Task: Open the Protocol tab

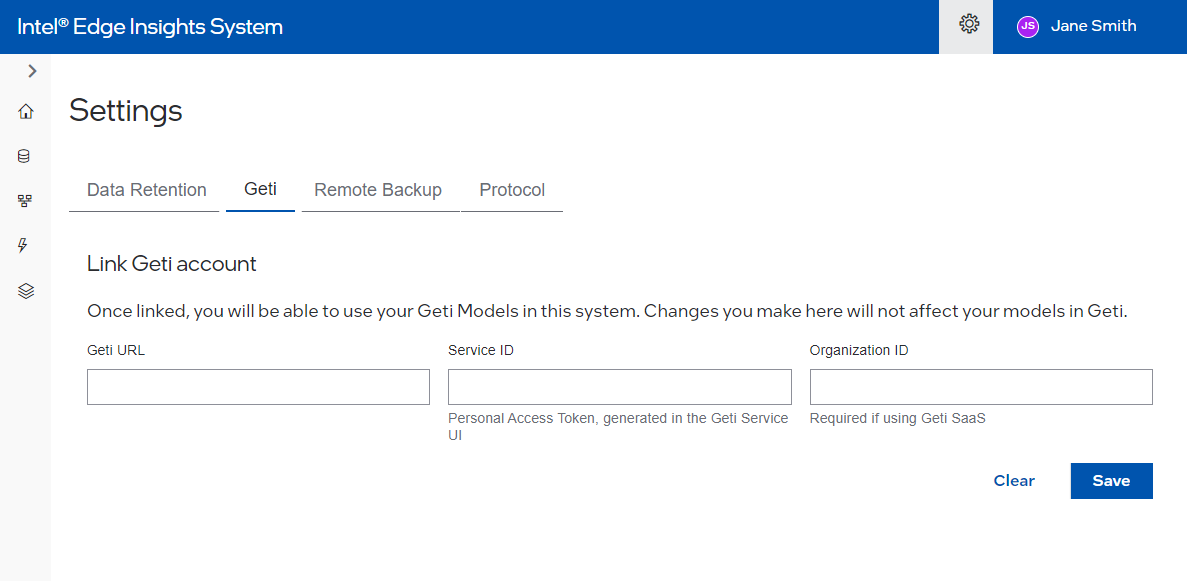Action: [x=512, y=190]
